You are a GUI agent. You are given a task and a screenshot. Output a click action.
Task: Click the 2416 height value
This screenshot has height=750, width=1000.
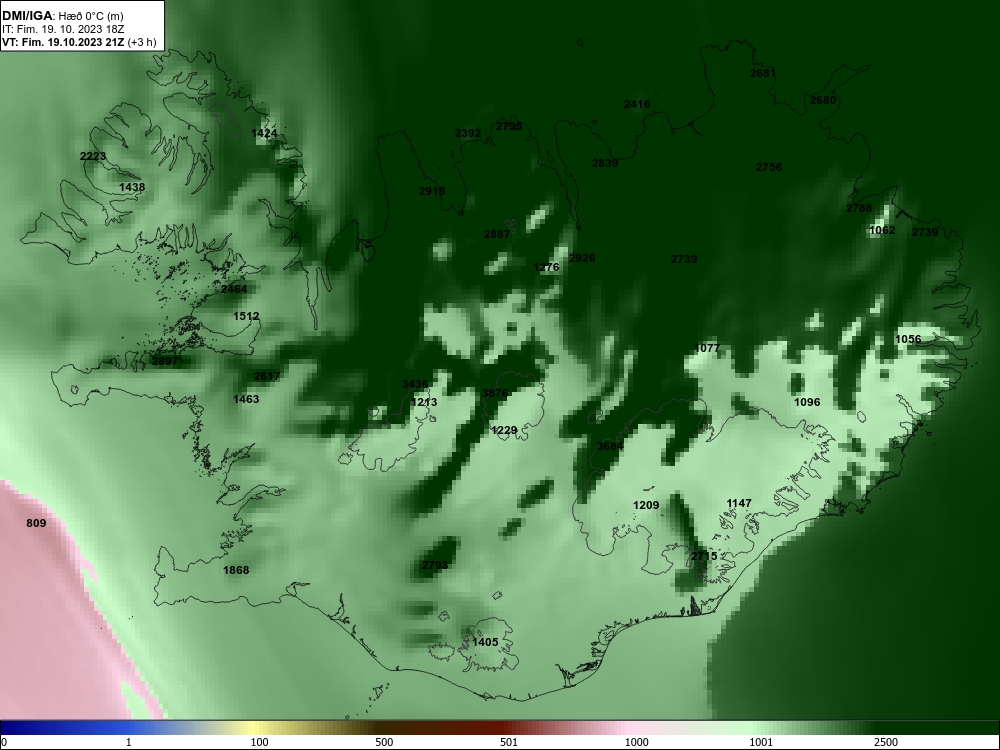(x=637, y=104)
